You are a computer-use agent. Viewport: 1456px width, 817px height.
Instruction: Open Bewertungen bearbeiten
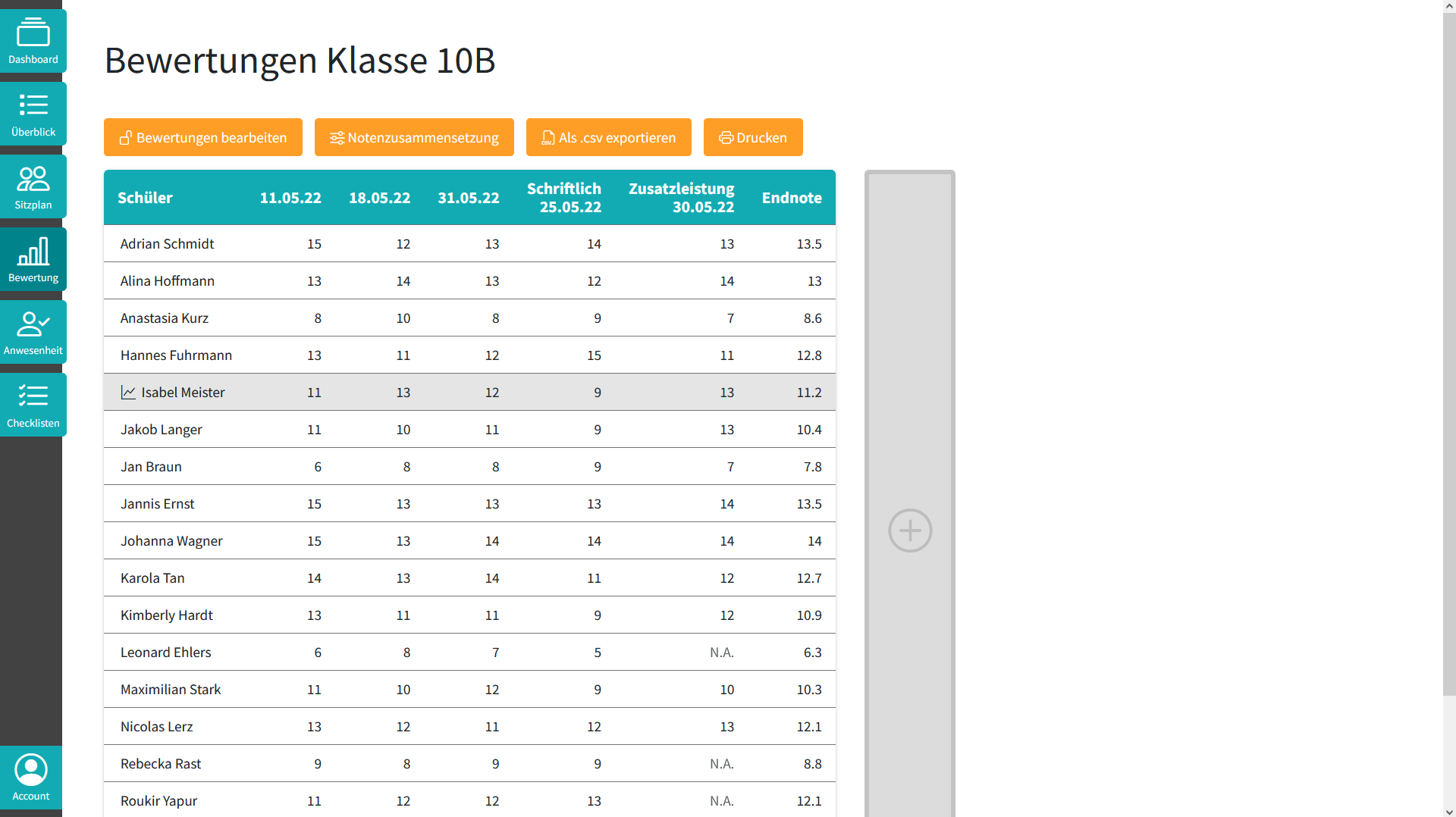point(202,137)
